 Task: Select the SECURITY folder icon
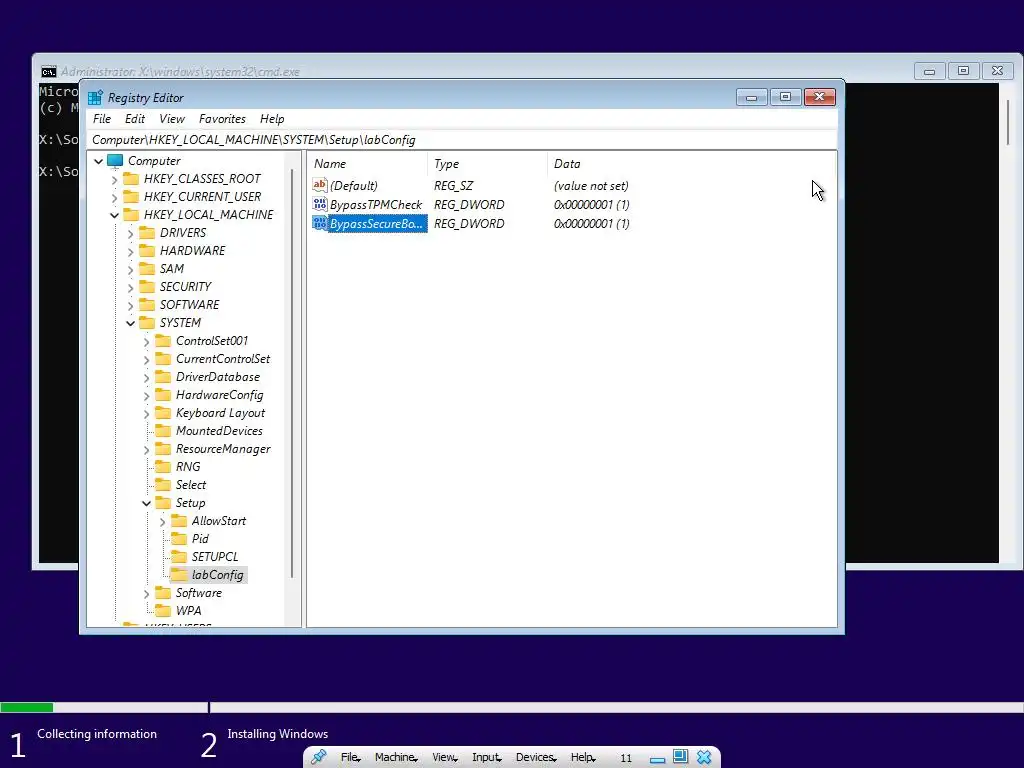coord(148,287)
